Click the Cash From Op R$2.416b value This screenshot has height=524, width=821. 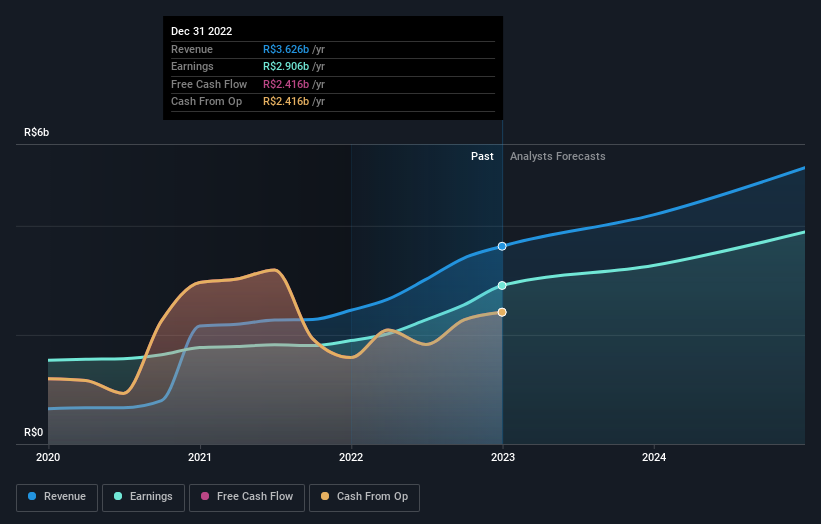286,102
